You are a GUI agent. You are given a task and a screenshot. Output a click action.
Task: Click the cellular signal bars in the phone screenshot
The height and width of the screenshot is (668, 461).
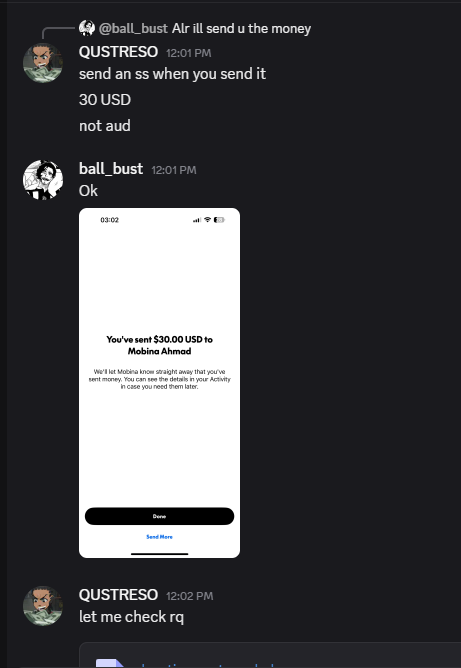[x=197, y=220]
